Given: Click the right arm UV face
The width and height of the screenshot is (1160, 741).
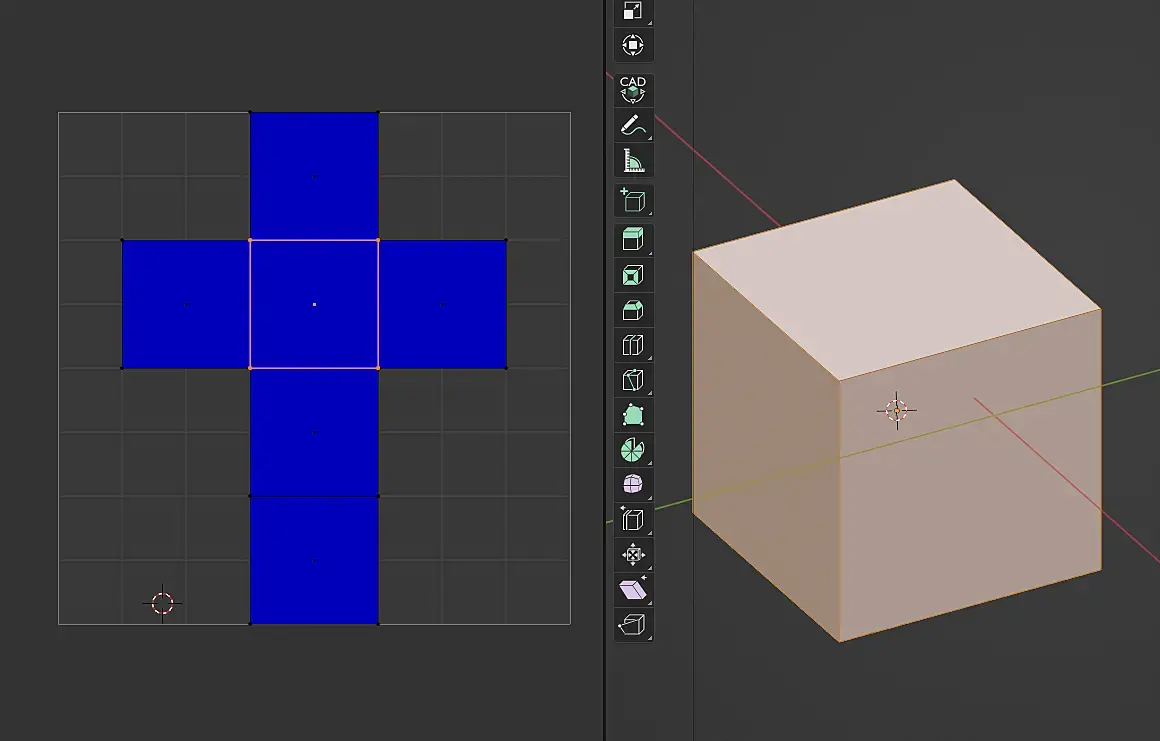Looking at the screenshot, I should coord(442,304).
